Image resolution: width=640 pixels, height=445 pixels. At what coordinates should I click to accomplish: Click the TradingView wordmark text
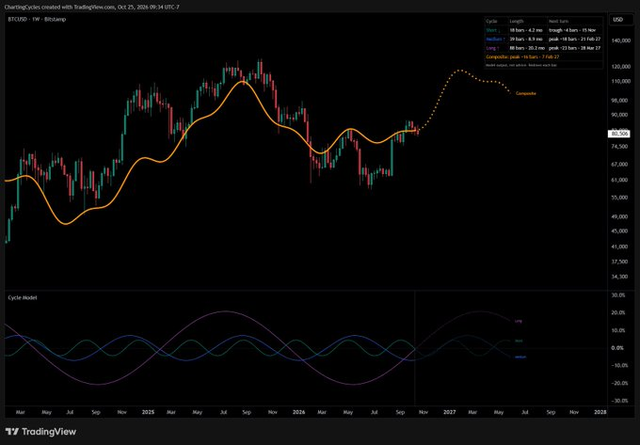point(49,432)
